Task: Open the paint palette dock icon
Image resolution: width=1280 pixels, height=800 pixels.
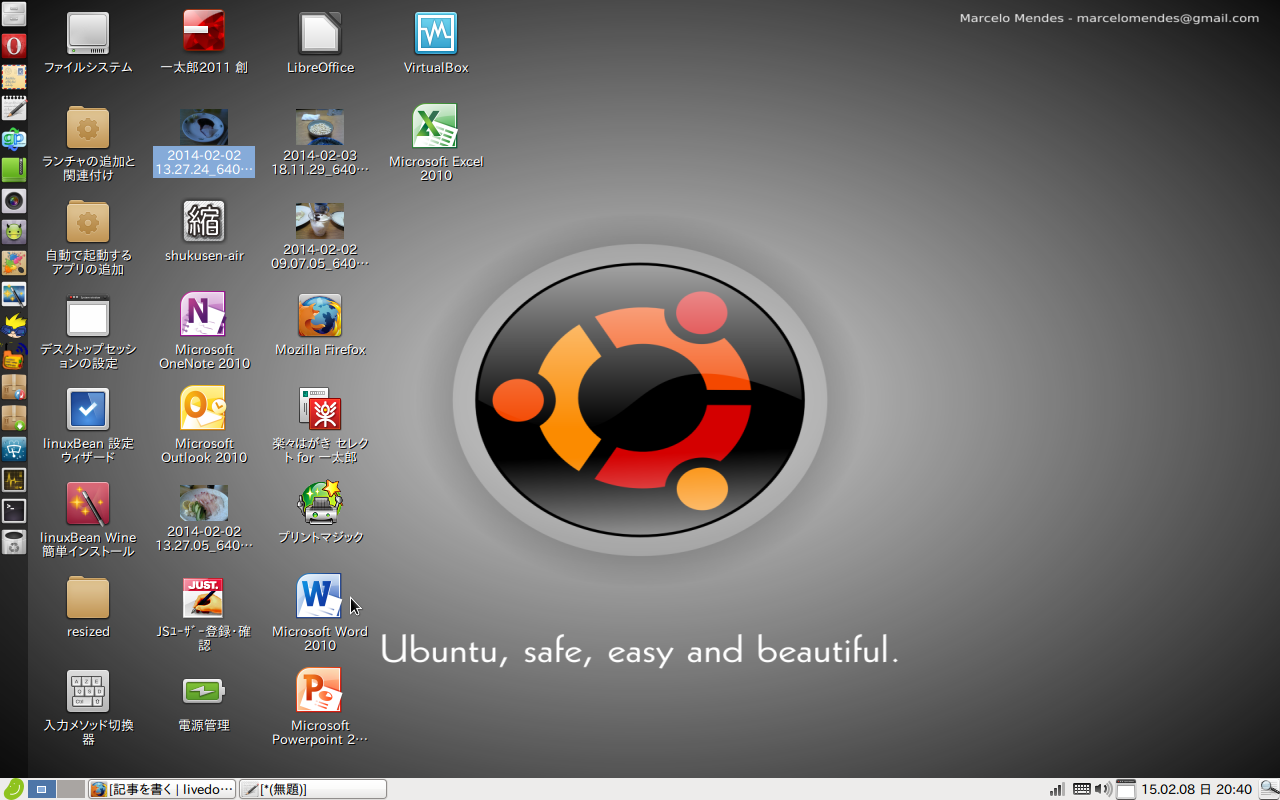Action: [x=14, y=263]
